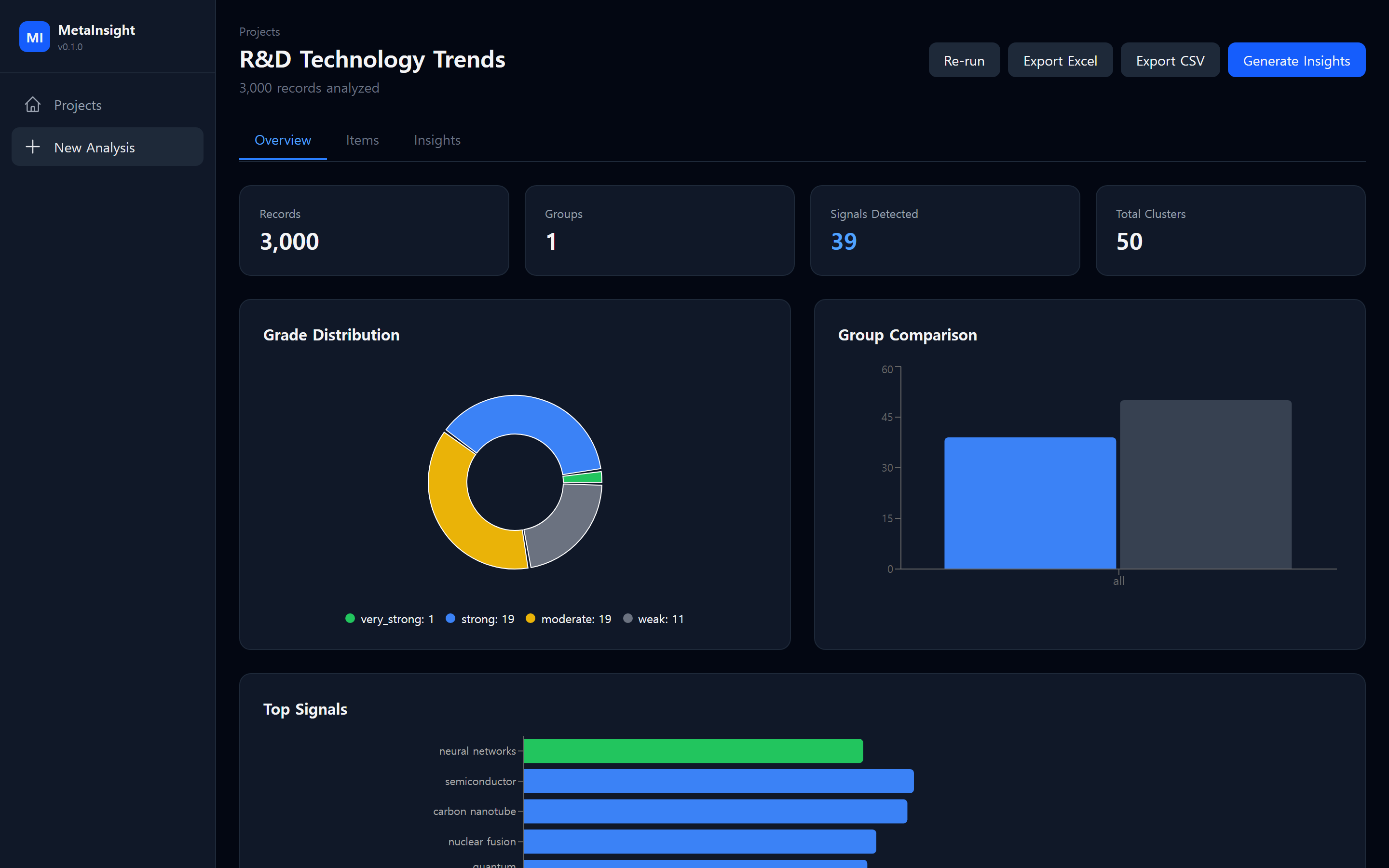Click the Signals Detected value 39

844,242
